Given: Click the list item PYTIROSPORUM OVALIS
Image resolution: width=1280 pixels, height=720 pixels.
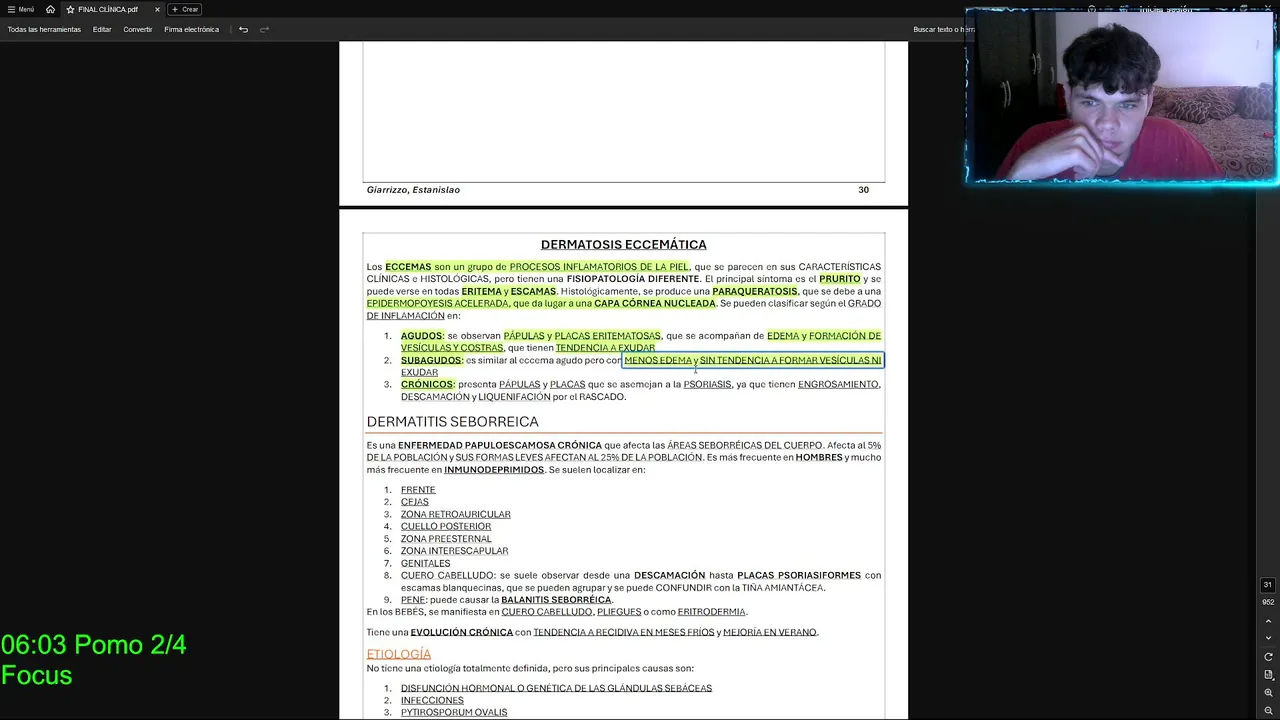Looking at the screenshot, I should click(454, 713).
